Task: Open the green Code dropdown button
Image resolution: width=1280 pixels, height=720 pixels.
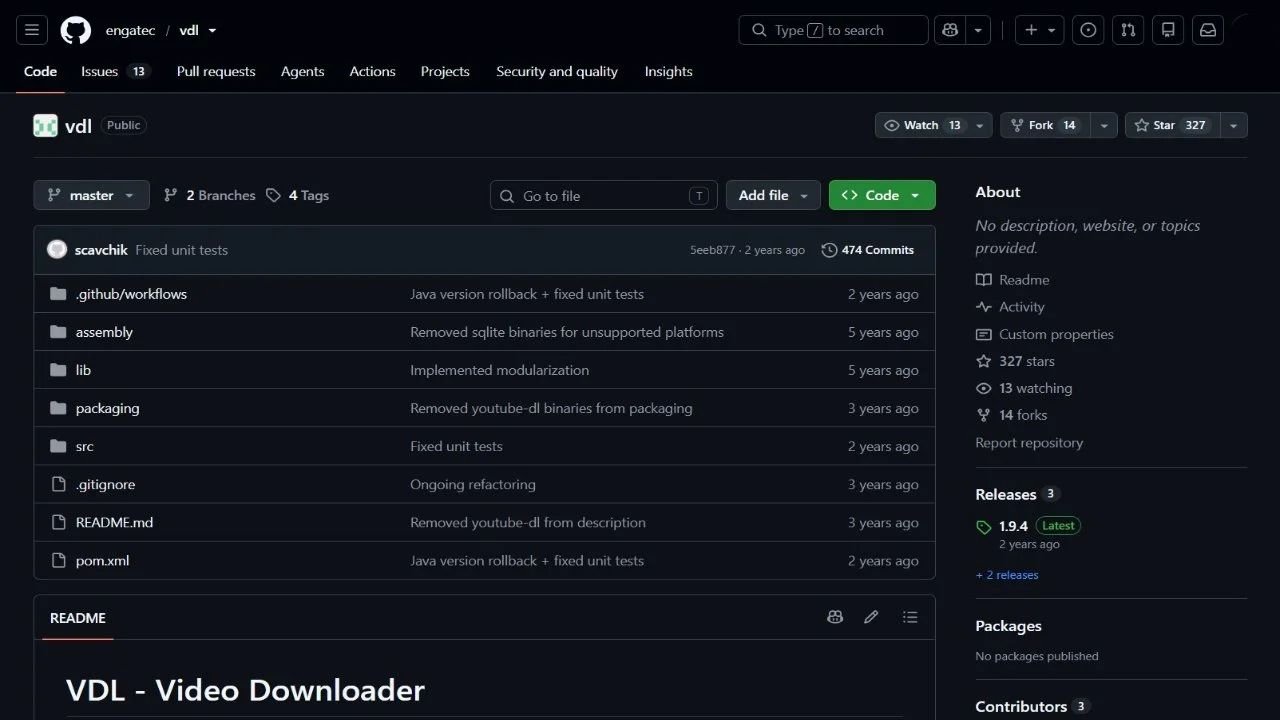Action: pos(882,195)
